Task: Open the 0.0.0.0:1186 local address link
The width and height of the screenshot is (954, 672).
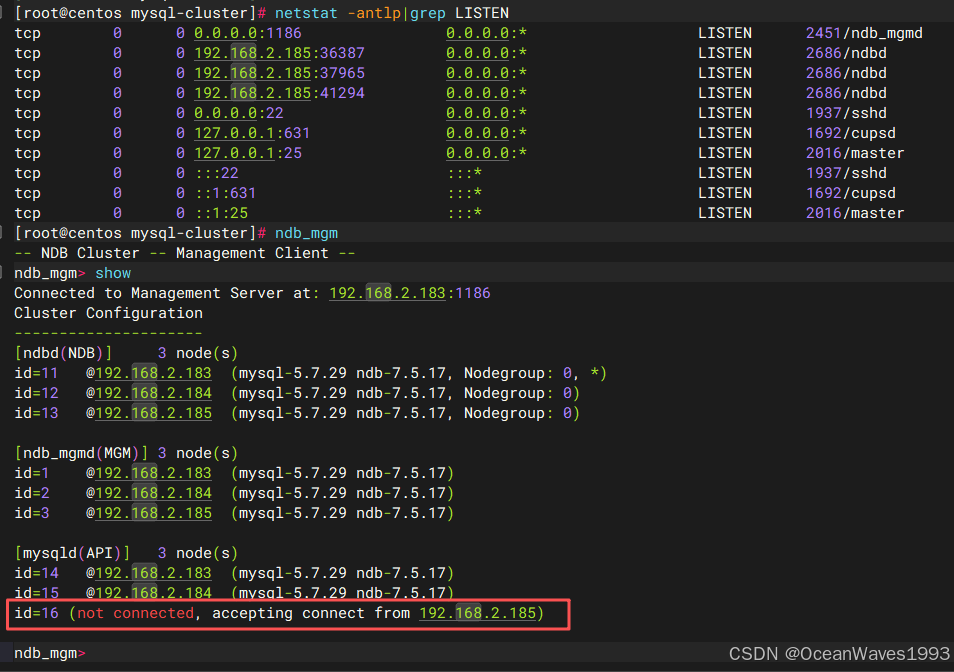Action: pos(248,33)
